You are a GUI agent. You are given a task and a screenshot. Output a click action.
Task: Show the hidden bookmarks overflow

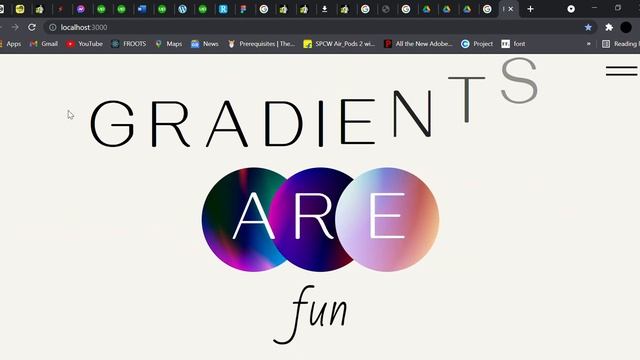click(x=589, y=44)
